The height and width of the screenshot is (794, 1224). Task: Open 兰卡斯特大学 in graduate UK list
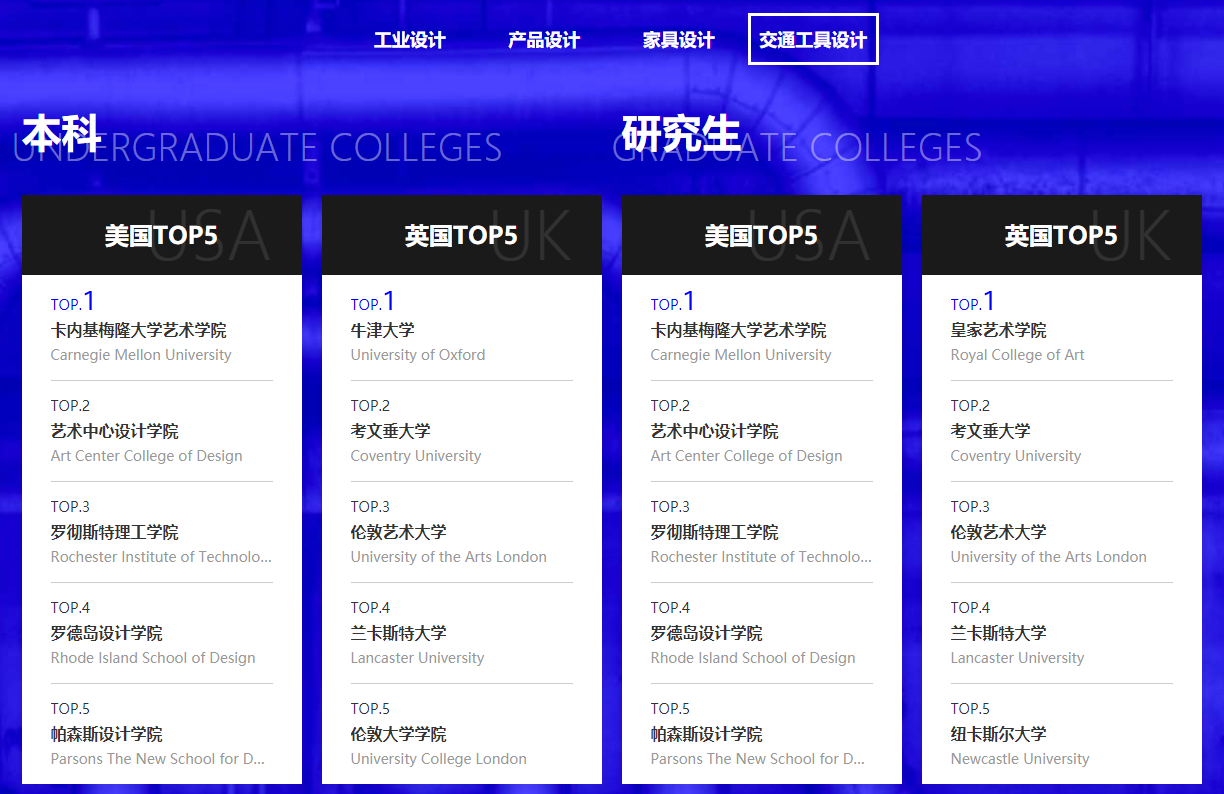(999, 633)
